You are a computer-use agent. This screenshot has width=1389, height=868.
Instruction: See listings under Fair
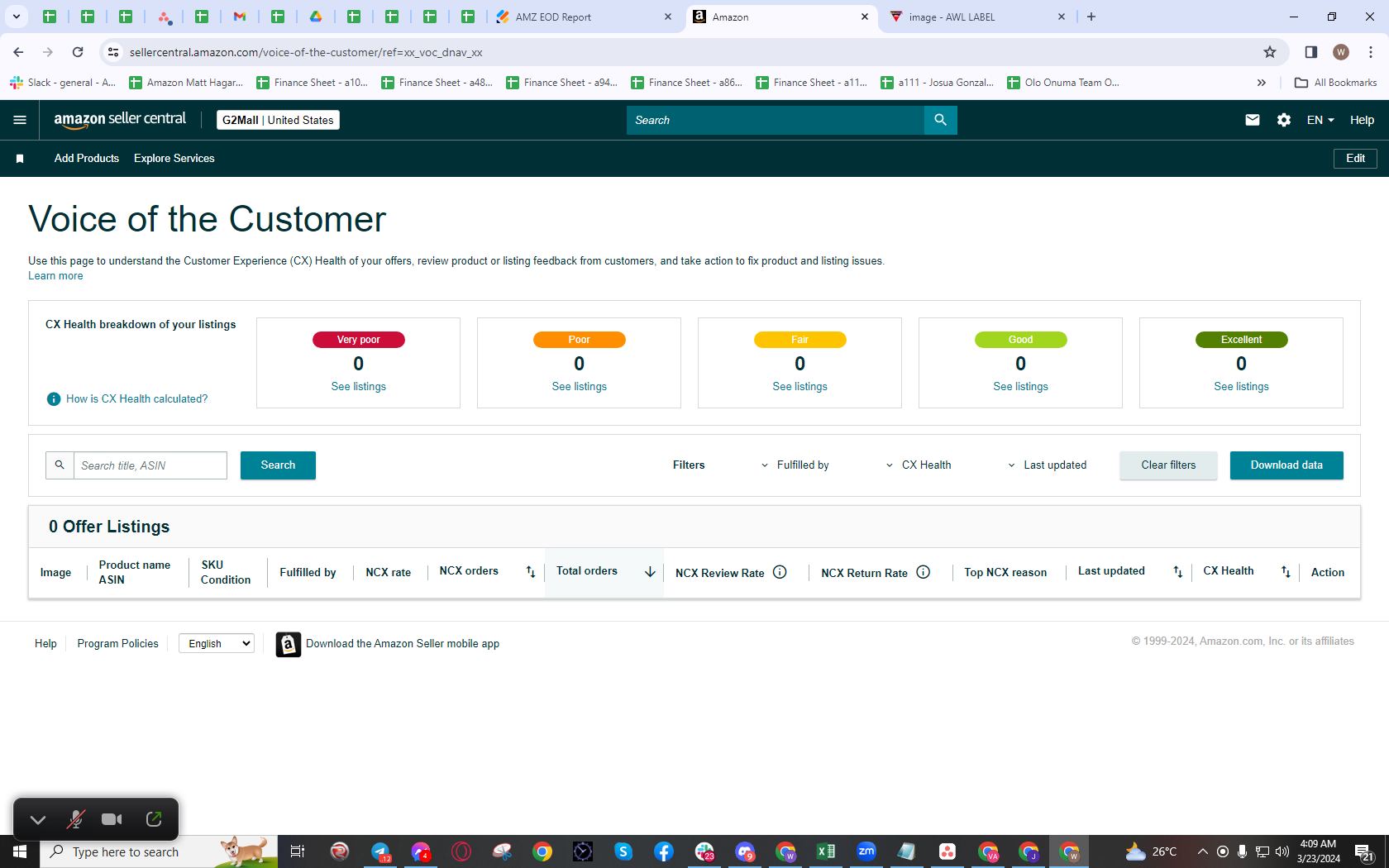coord(800,387)
